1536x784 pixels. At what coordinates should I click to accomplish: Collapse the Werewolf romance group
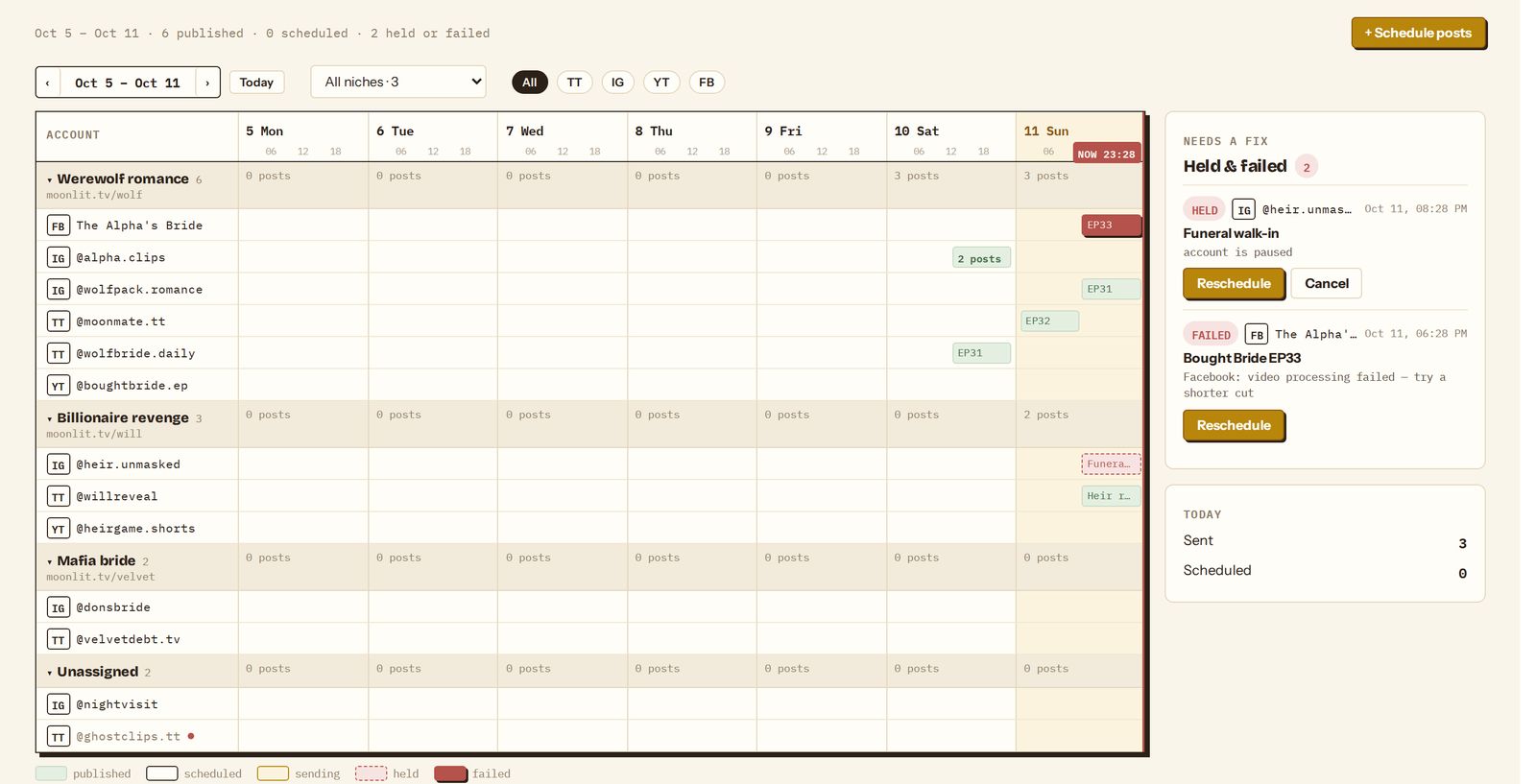pyautogui.click(x=50, y=179)
